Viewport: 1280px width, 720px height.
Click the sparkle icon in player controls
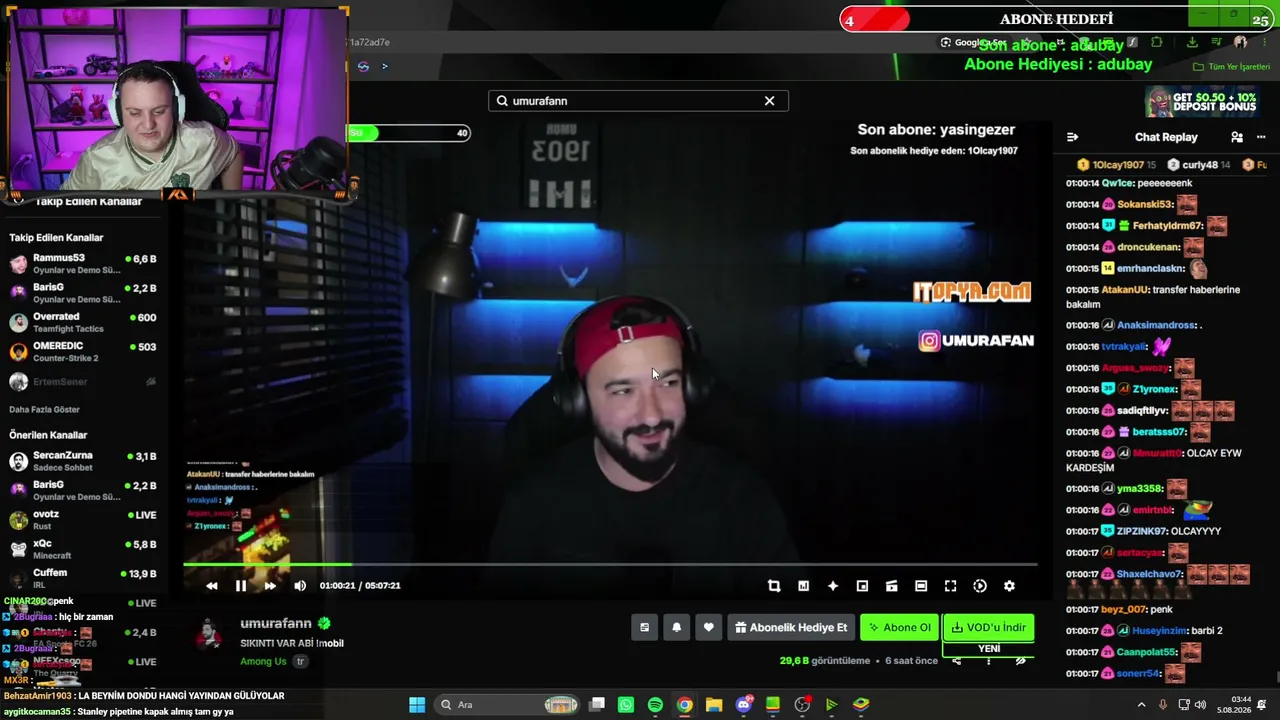coord(833,586)
